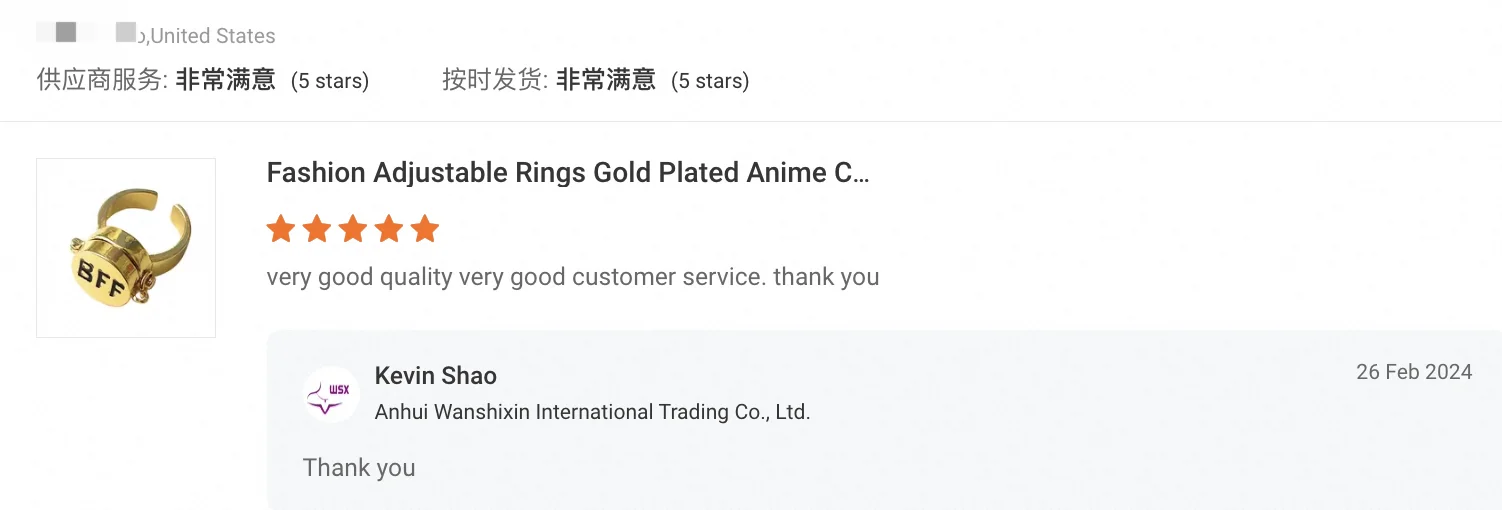
Task: Open the gold BFF ring thumbnail
Action: coord(126,248)
